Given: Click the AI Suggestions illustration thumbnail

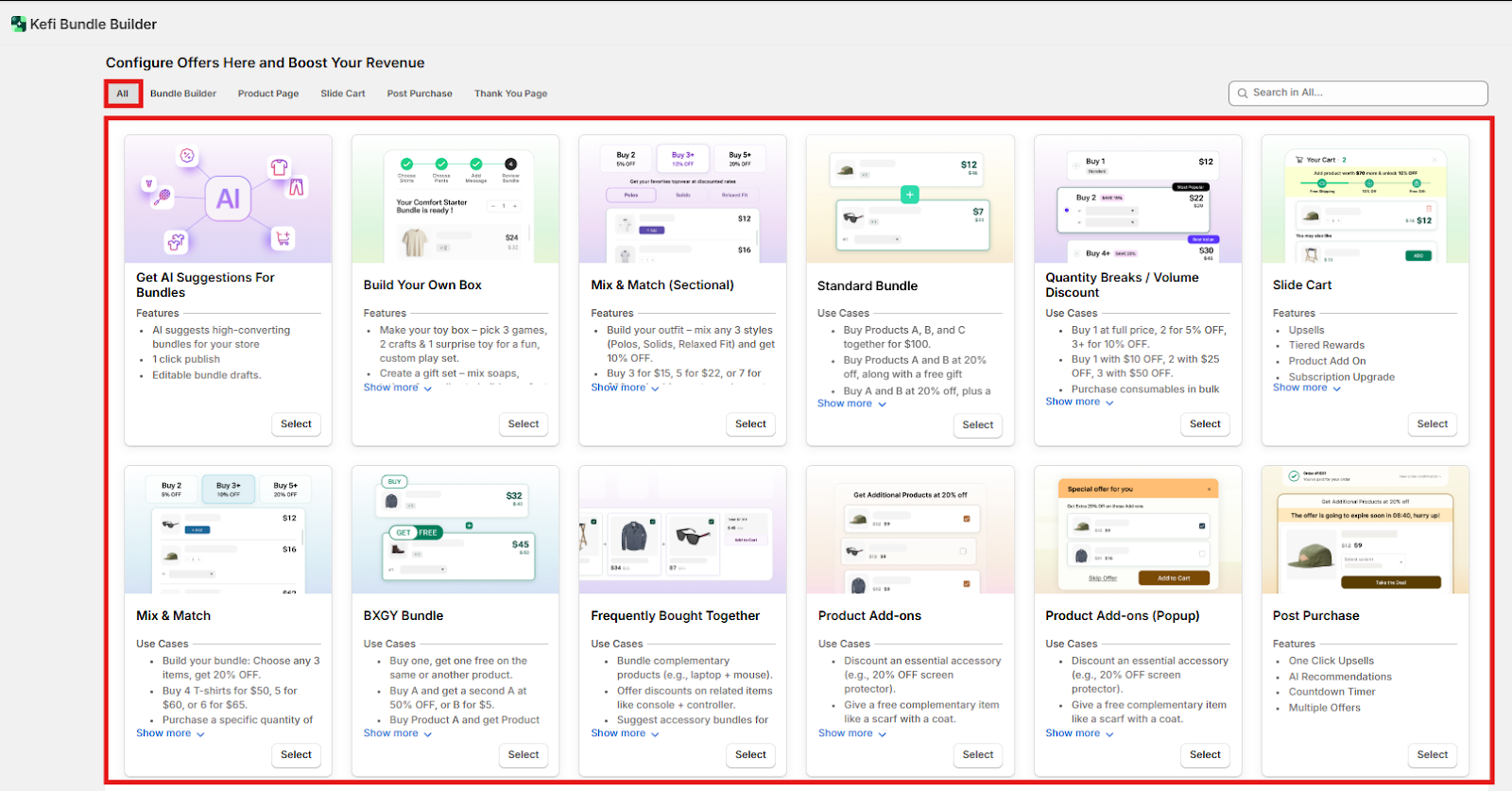Looking at the screenshot, I should coord(228,199).
